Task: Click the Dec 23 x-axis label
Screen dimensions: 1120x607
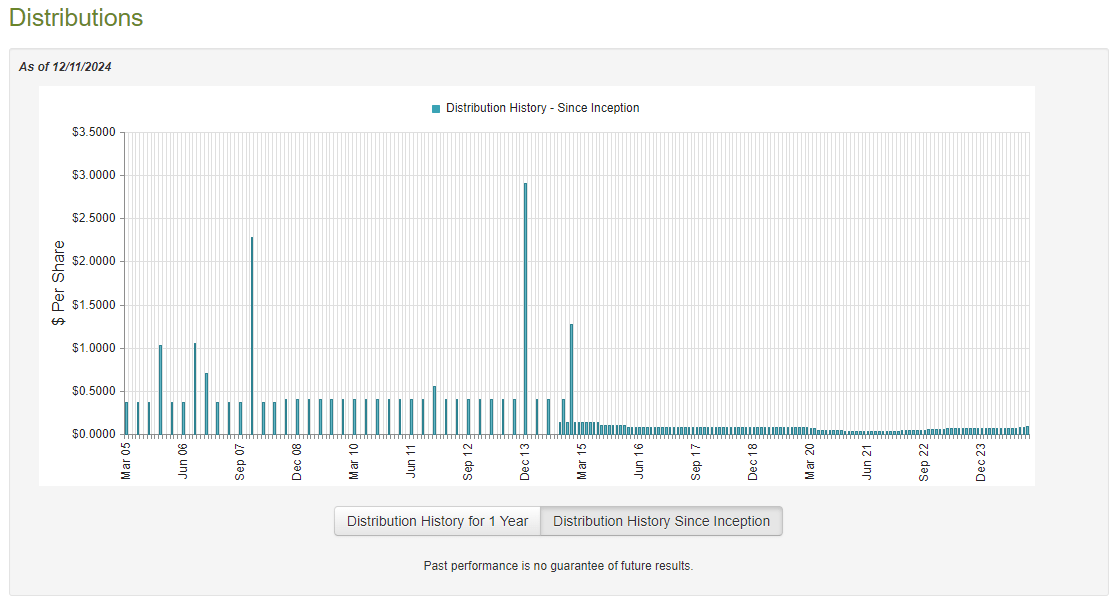Action: pyautogui.click(x=981, y=462)
